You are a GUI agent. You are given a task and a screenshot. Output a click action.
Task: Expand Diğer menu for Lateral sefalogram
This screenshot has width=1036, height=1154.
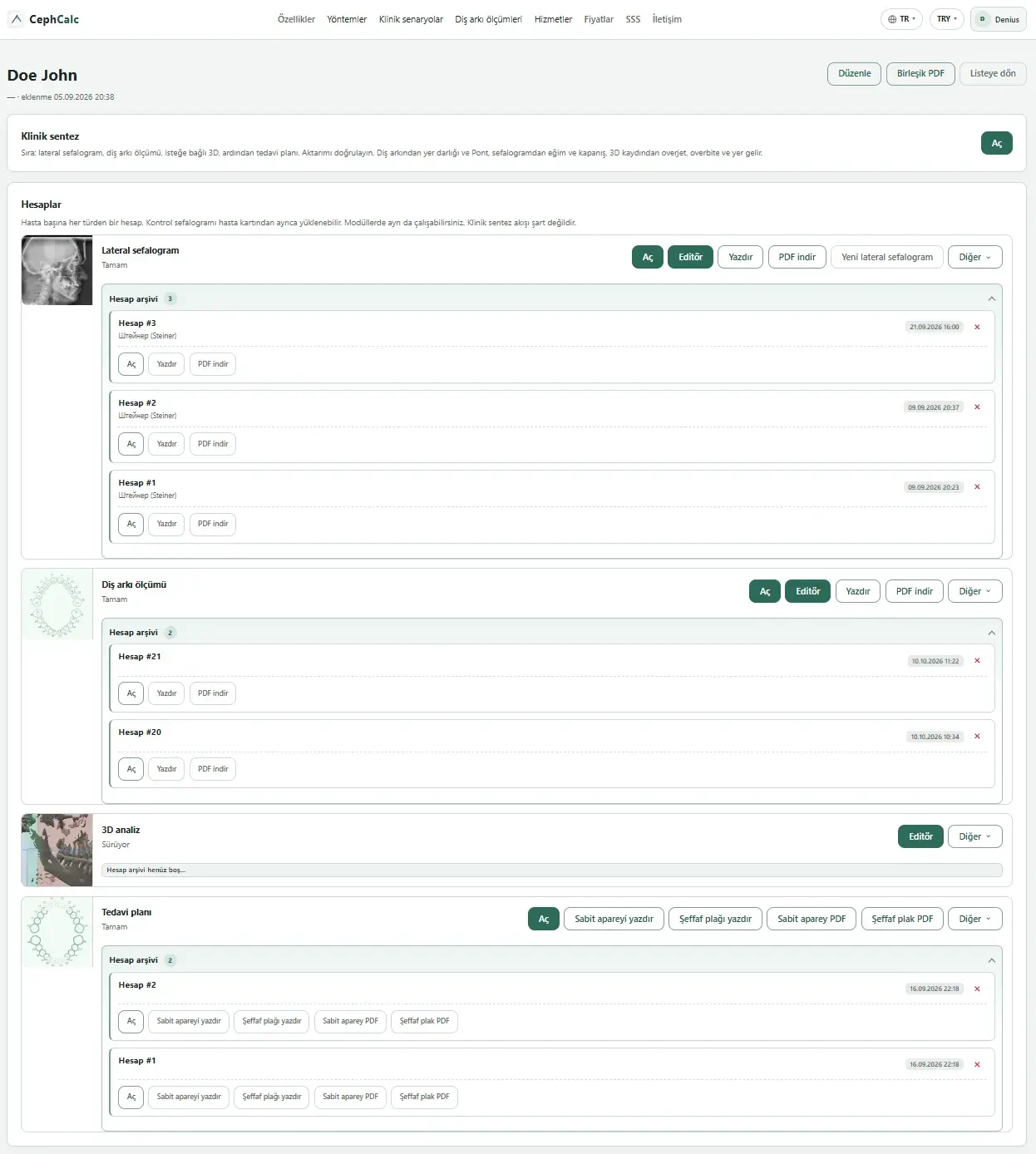coord(974,257)
